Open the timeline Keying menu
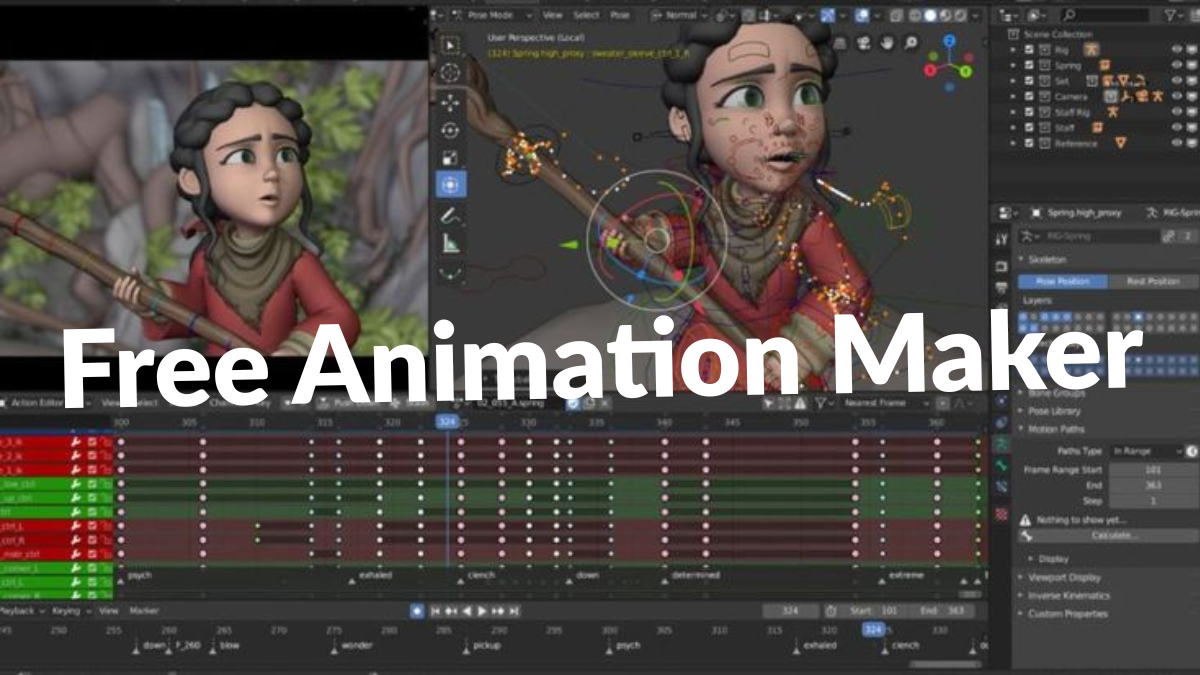This screenshot has height=675, width=1200. pyautogui.click(x=69, y=610)
